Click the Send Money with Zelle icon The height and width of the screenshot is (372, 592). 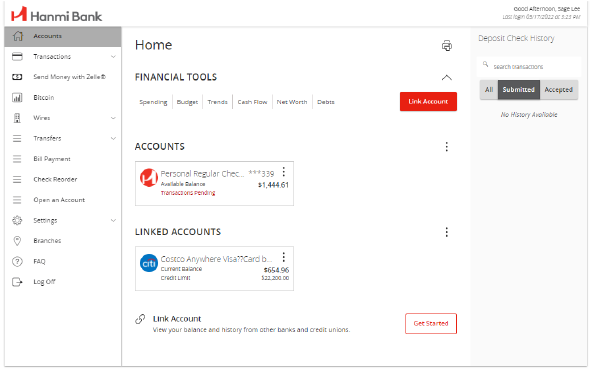(x=17, y=77)
